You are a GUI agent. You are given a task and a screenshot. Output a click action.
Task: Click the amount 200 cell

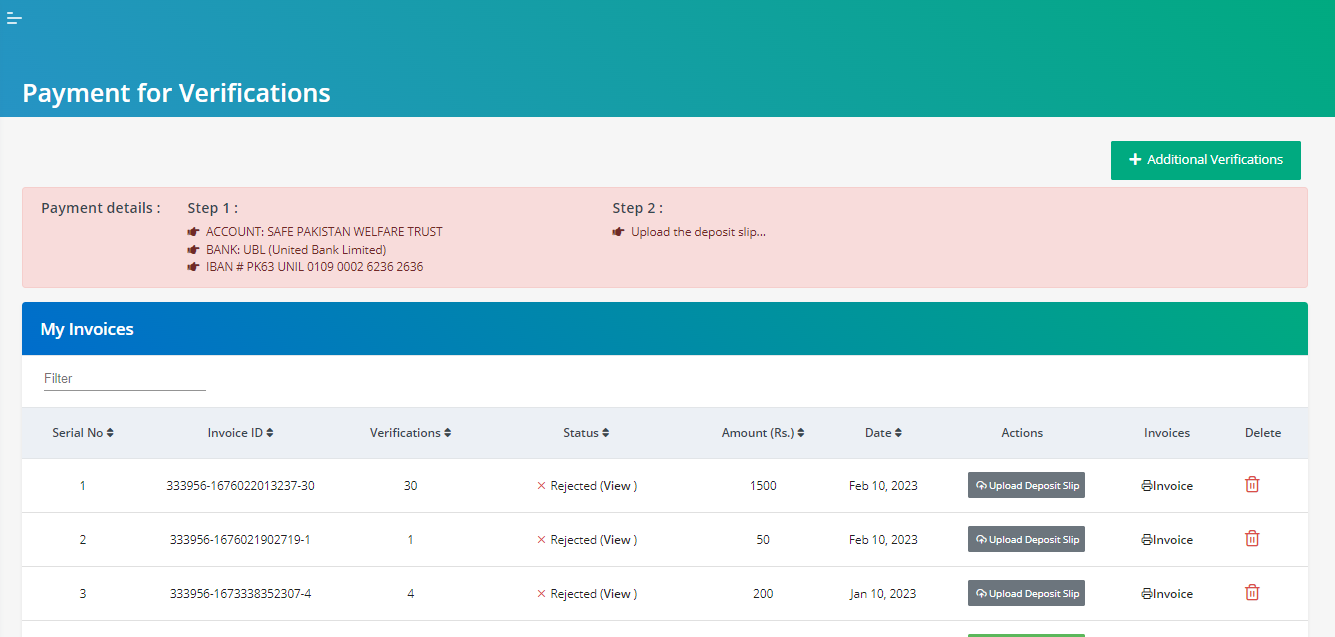763,594
